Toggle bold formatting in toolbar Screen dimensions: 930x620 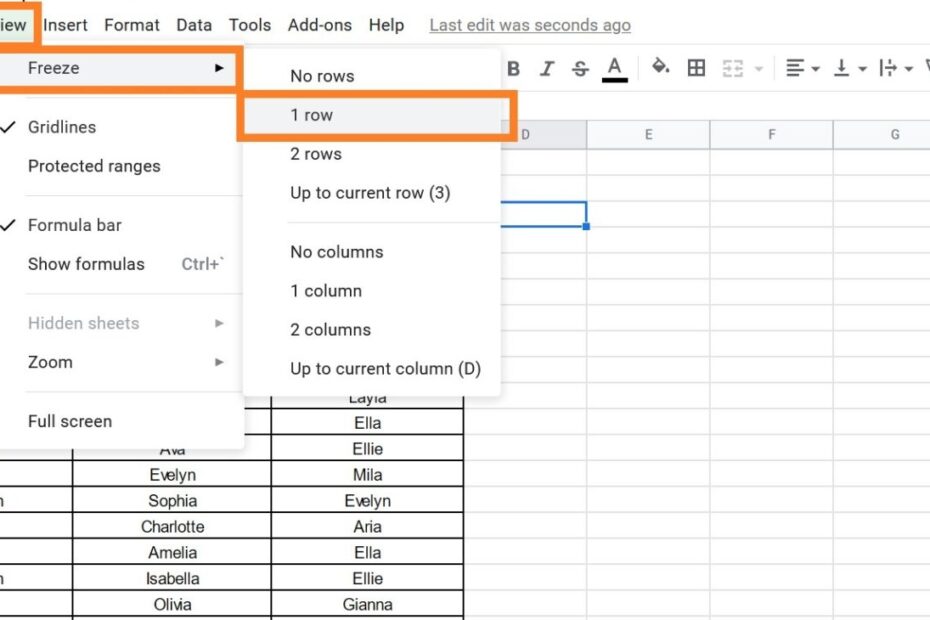(514, 68)
